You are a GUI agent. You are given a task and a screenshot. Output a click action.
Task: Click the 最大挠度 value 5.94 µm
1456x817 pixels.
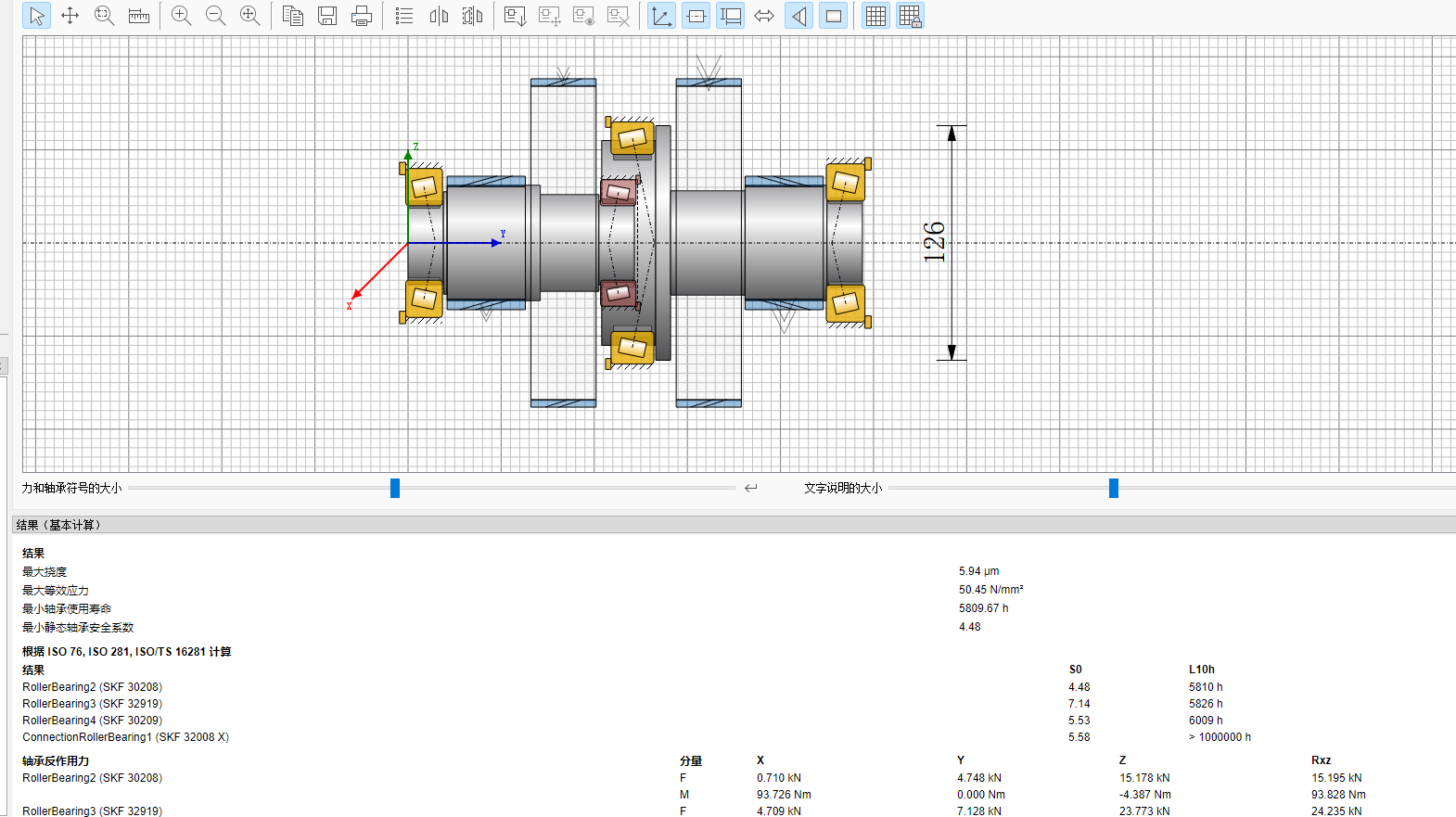979,571
